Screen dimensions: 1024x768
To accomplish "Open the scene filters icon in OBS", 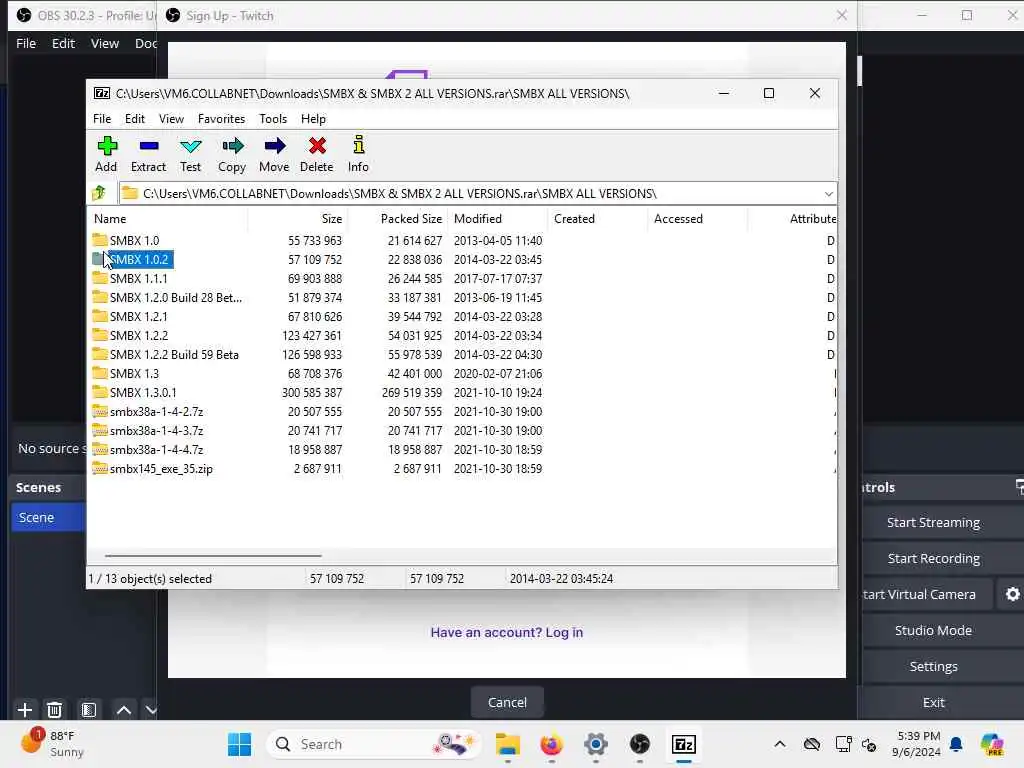I will [x=89, y=709].
